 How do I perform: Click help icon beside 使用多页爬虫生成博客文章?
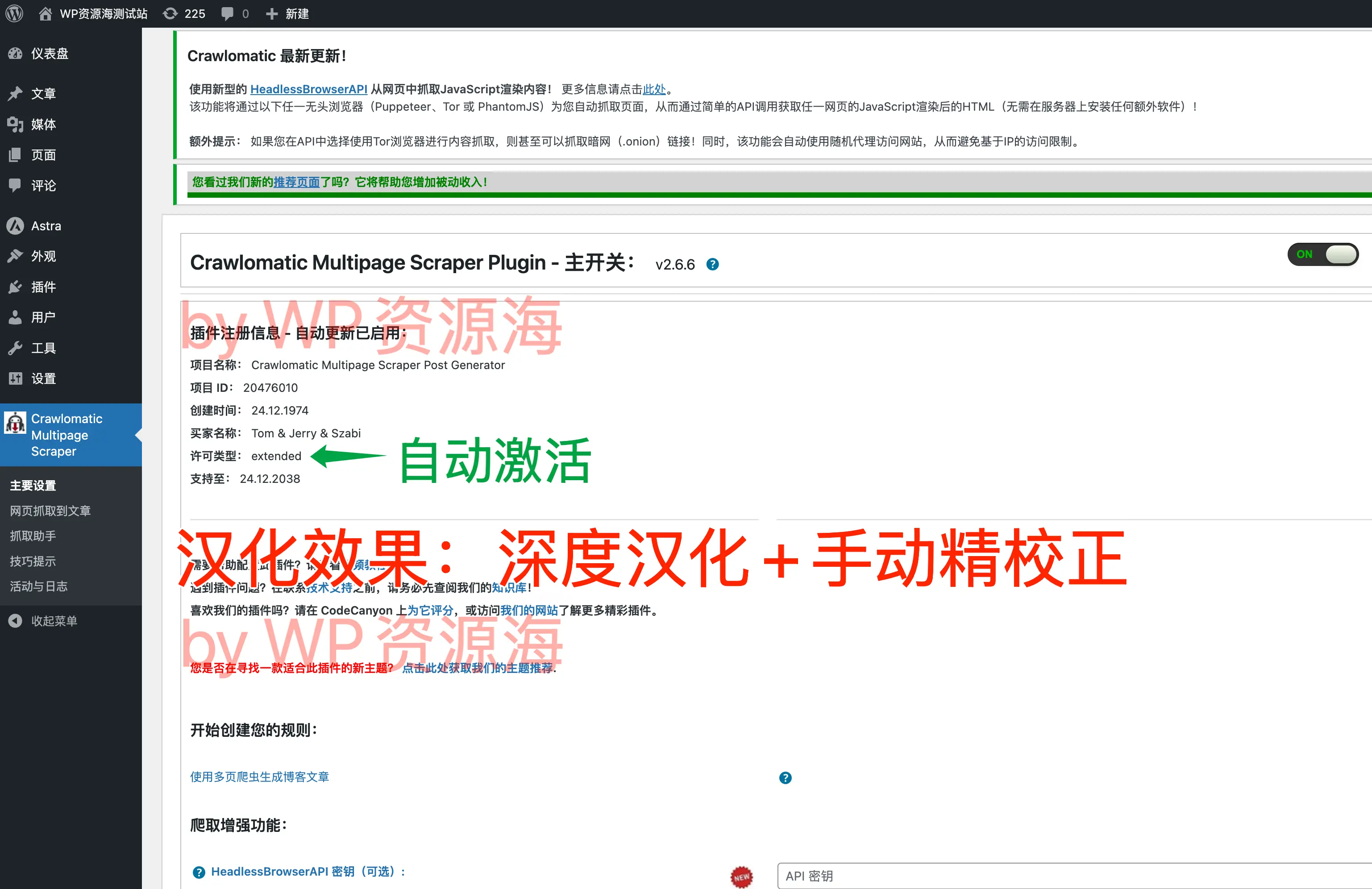785,778
